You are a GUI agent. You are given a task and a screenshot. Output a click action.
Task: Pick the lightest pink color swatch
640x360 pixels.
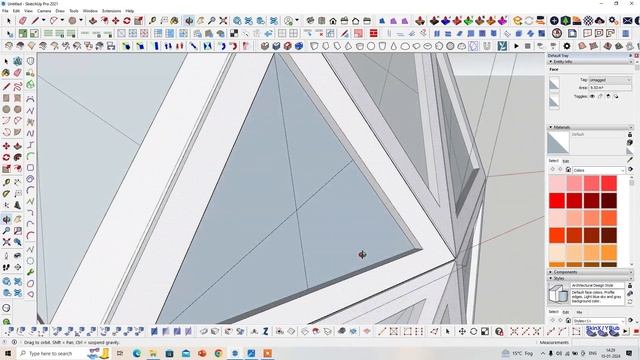click(x=557, y=183)
